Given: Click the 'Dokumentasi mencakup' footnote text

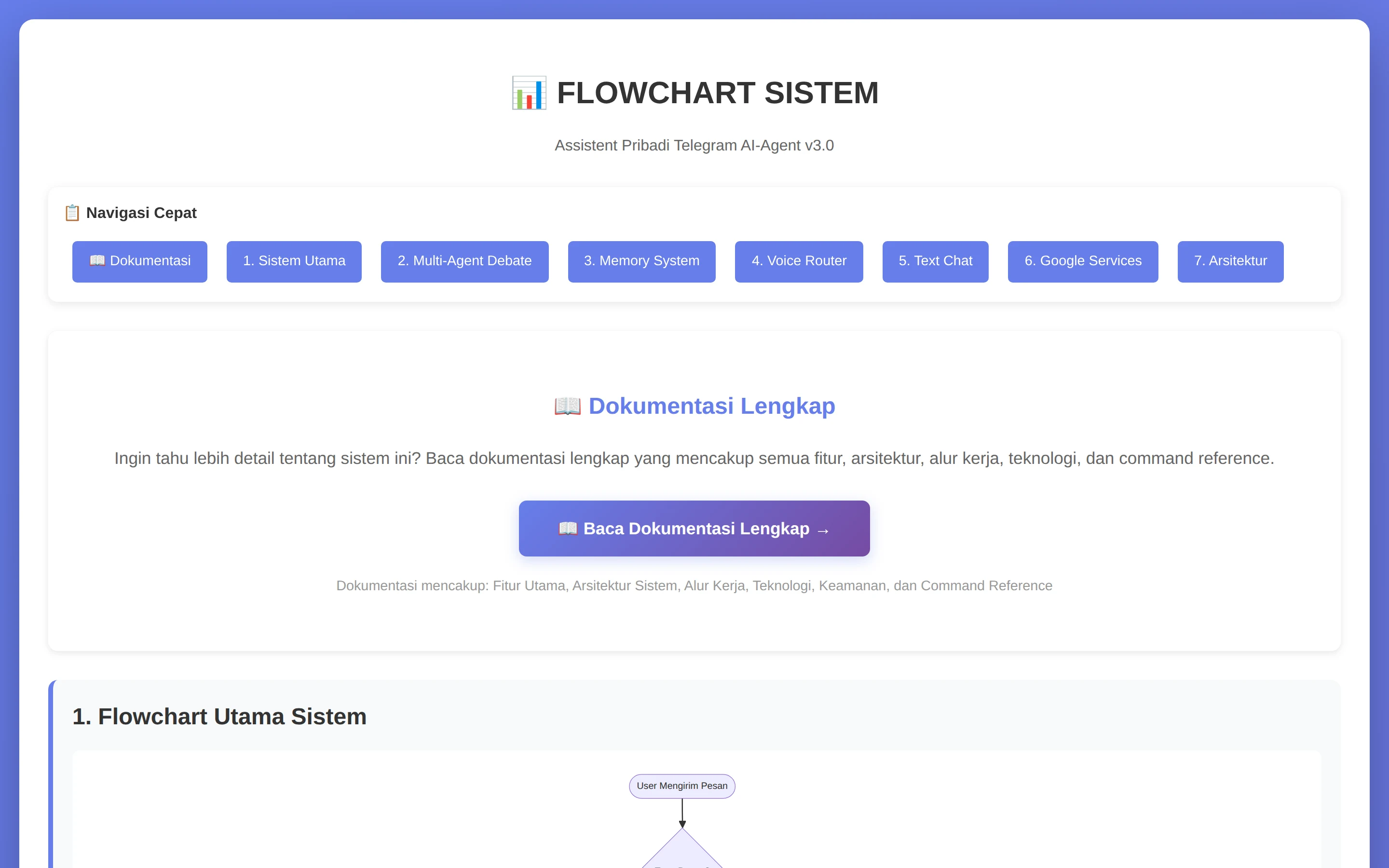Looking at the screenshot, I should 694,585.
